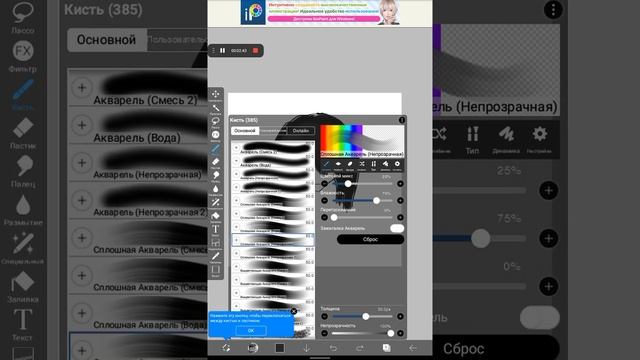
Task: Adjust the third slider handle at 0%
Action: click(x=334, y=218)
